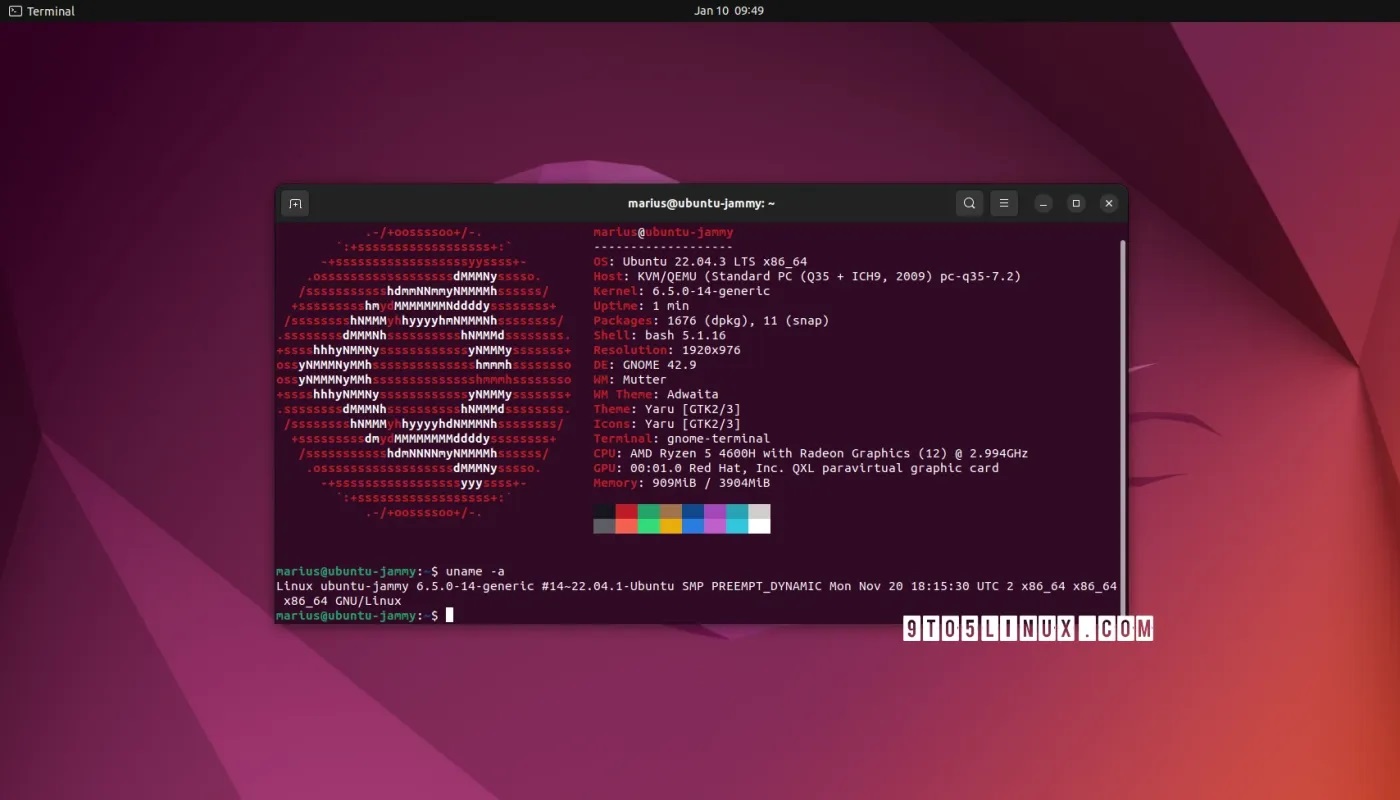Open the terminal hamburger menu
This screenshot has height=800, width=1400.
pos(1004,203)
